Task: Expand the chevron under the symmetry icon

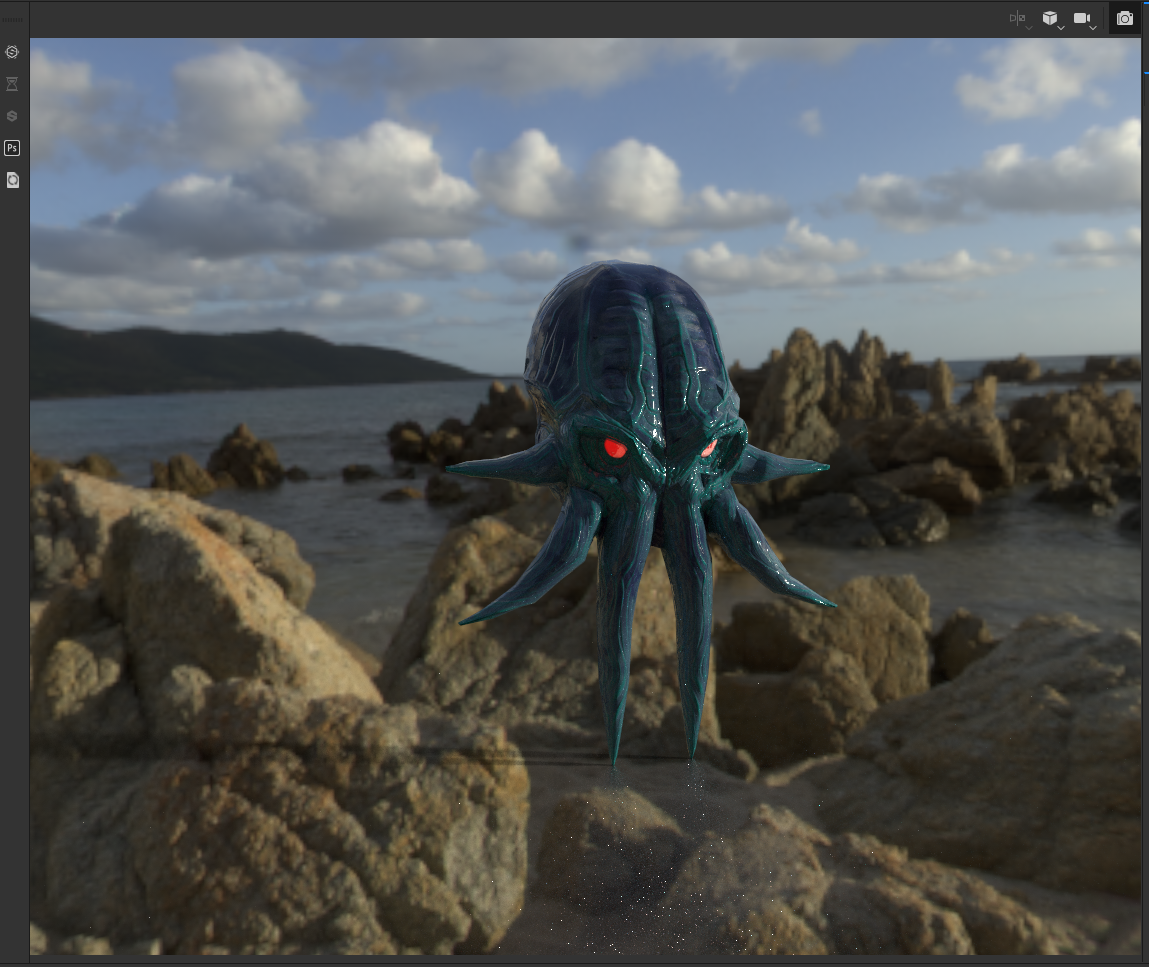Action: [1029, 28]
